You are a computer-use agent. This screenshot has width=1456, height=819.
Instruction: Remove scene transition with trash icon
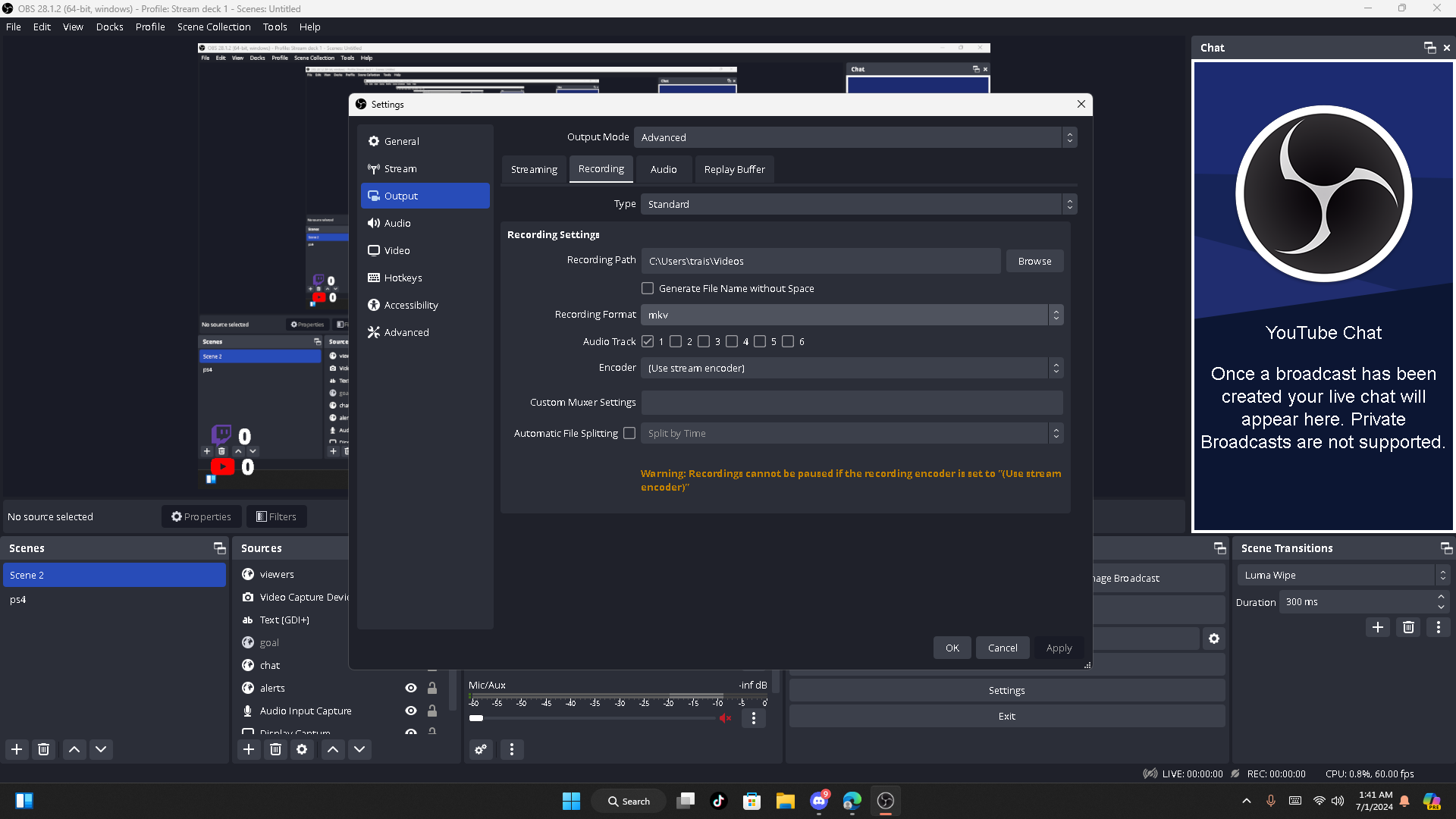[x=1408, y=627]
